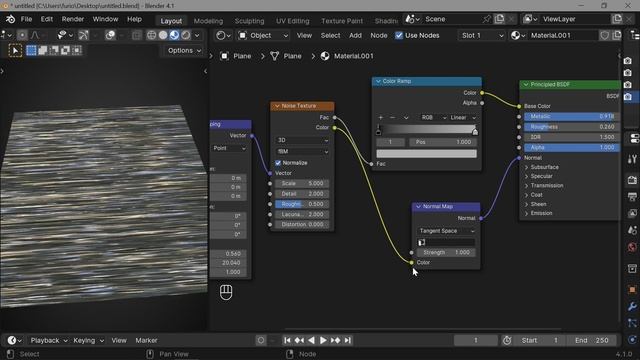Open the Object shader type dropdown

click(x=263, y=36)
